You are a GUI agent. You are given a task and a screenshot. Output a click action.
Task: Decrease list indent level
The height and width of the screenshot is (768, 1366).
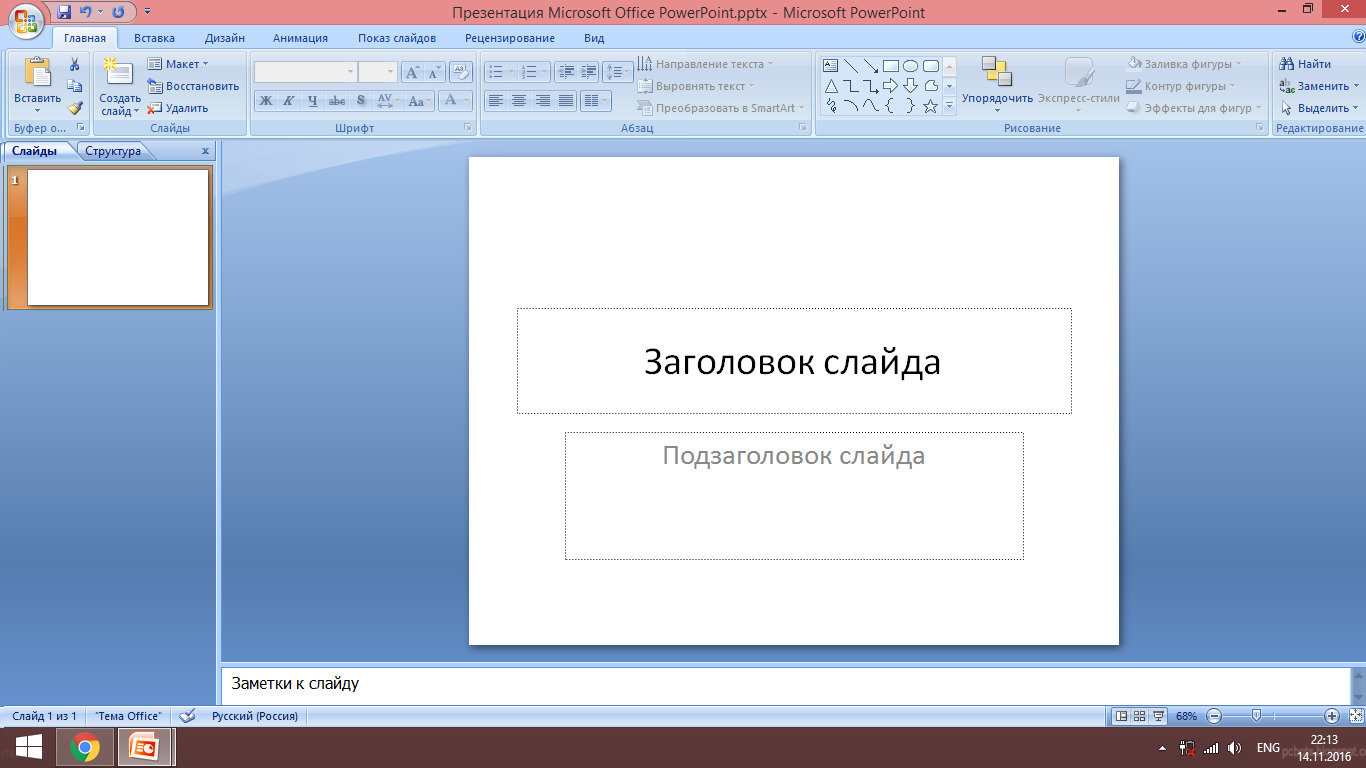coord(566,72)
